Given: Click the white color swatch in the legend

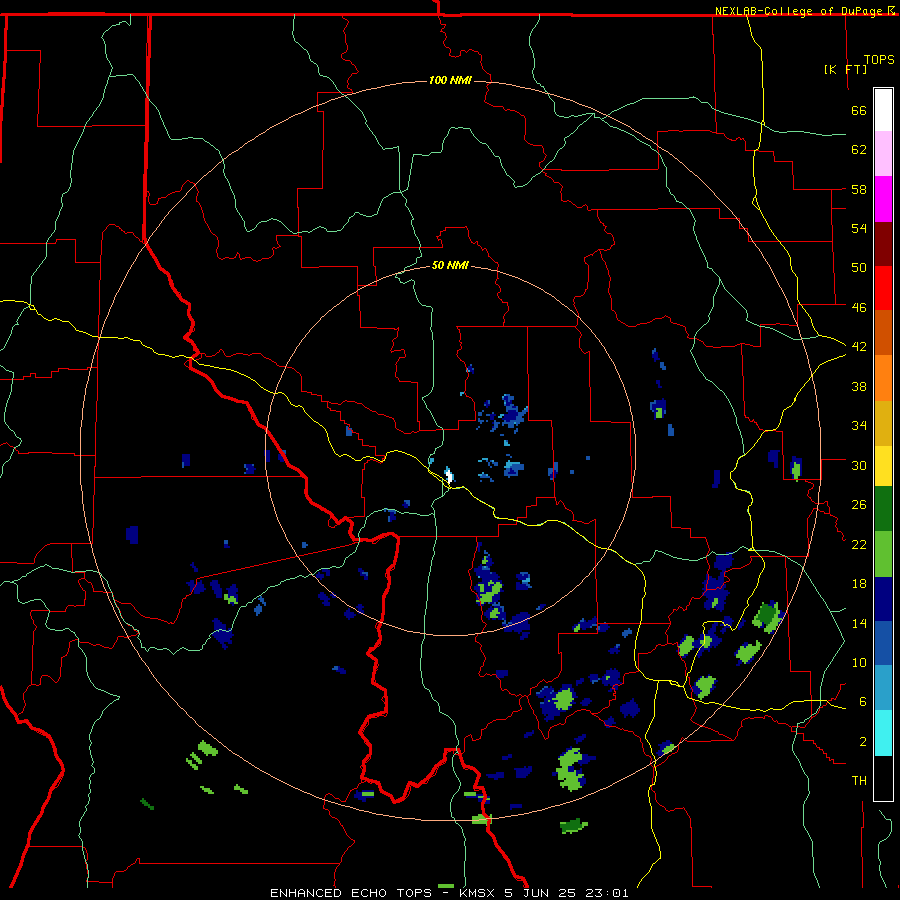Looking at the screenshot, I should (883, 110).
